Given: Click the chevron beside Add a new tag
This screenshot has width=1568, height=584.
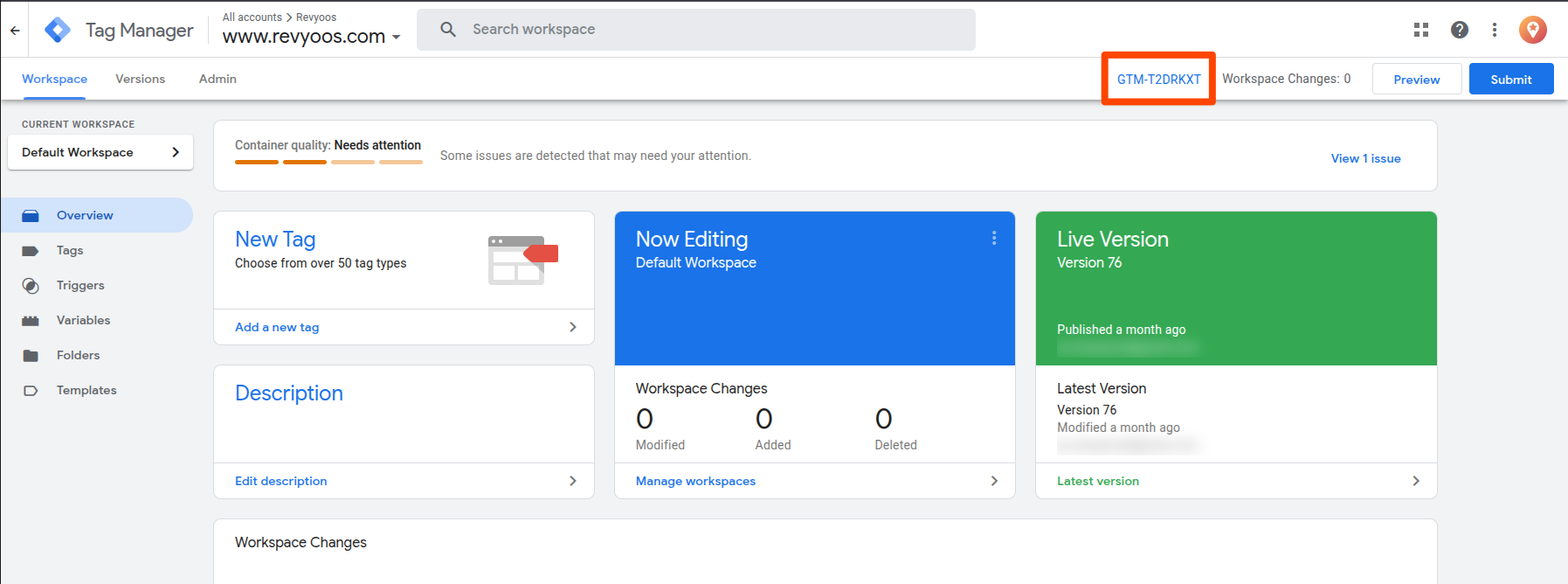Looking at the screenshot, I should (573, 327).
